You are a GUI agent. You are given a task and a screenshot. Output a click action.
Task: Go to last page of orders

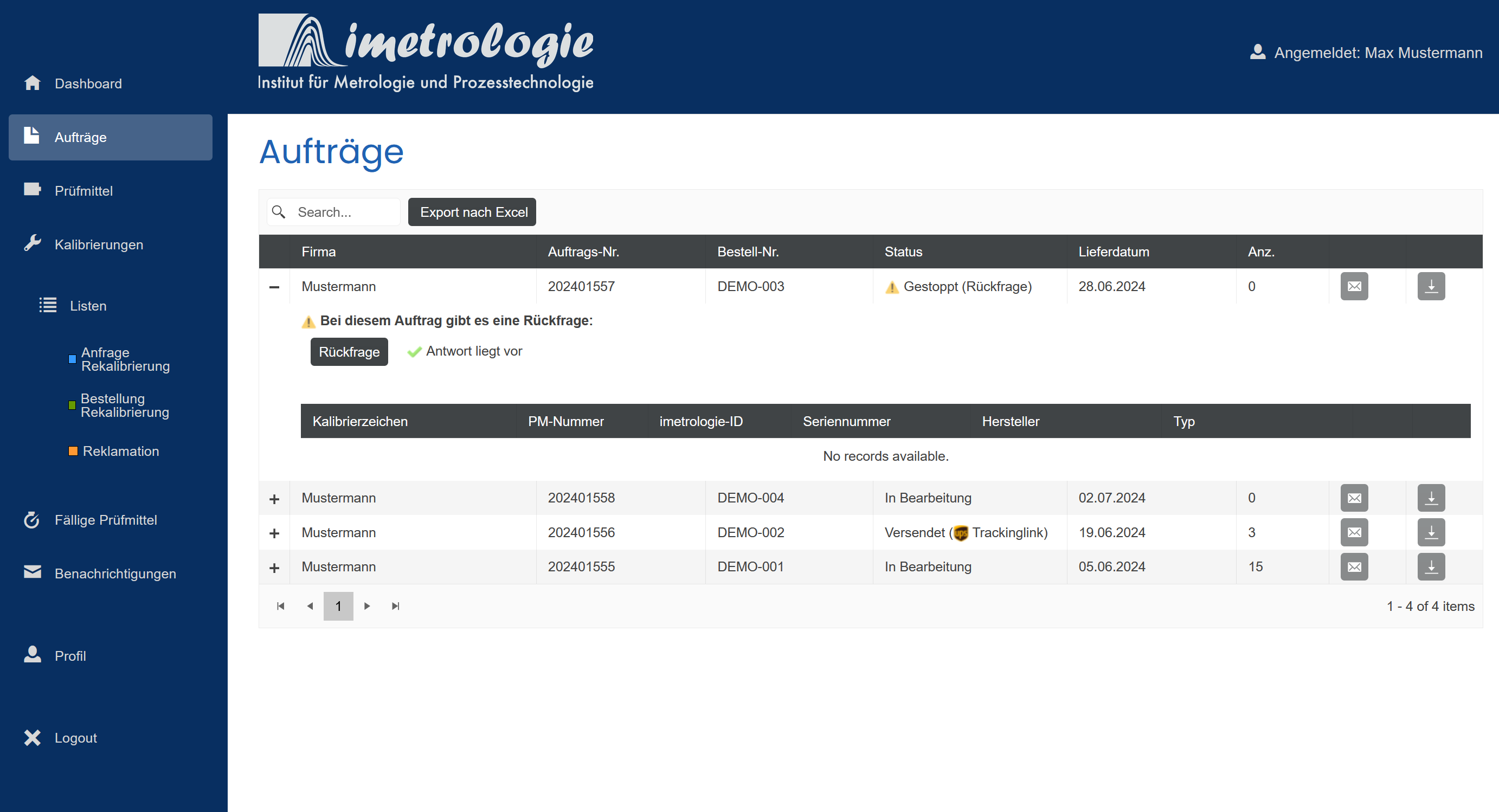tap(396, 606)
